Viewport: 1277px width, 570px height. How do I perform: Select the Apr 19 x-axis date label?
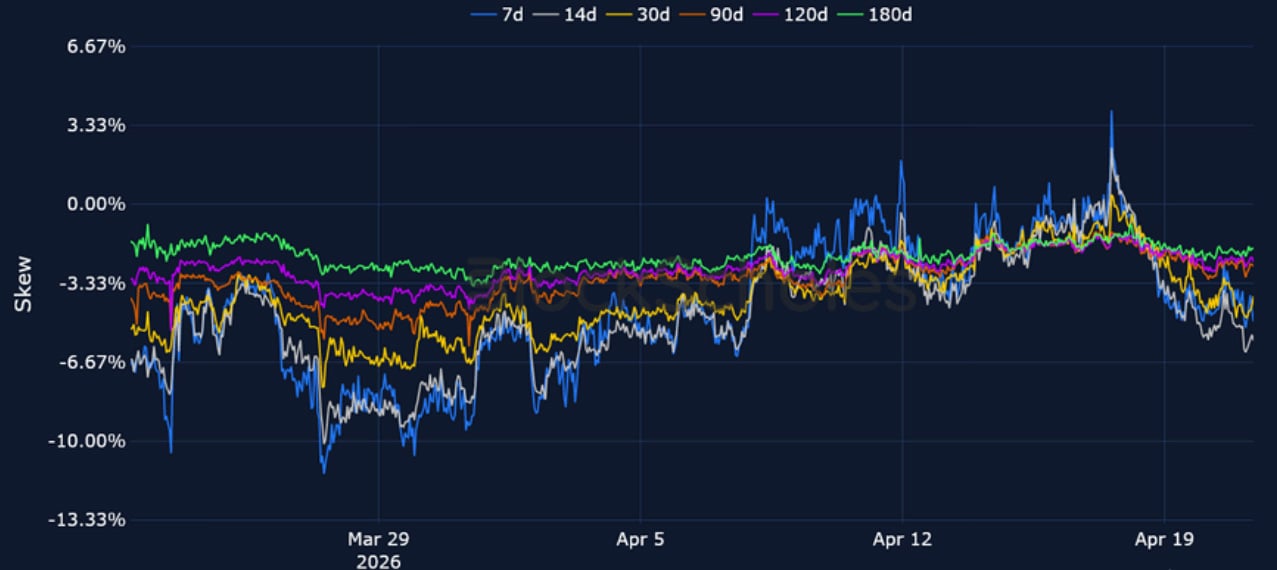(1165, 540)
